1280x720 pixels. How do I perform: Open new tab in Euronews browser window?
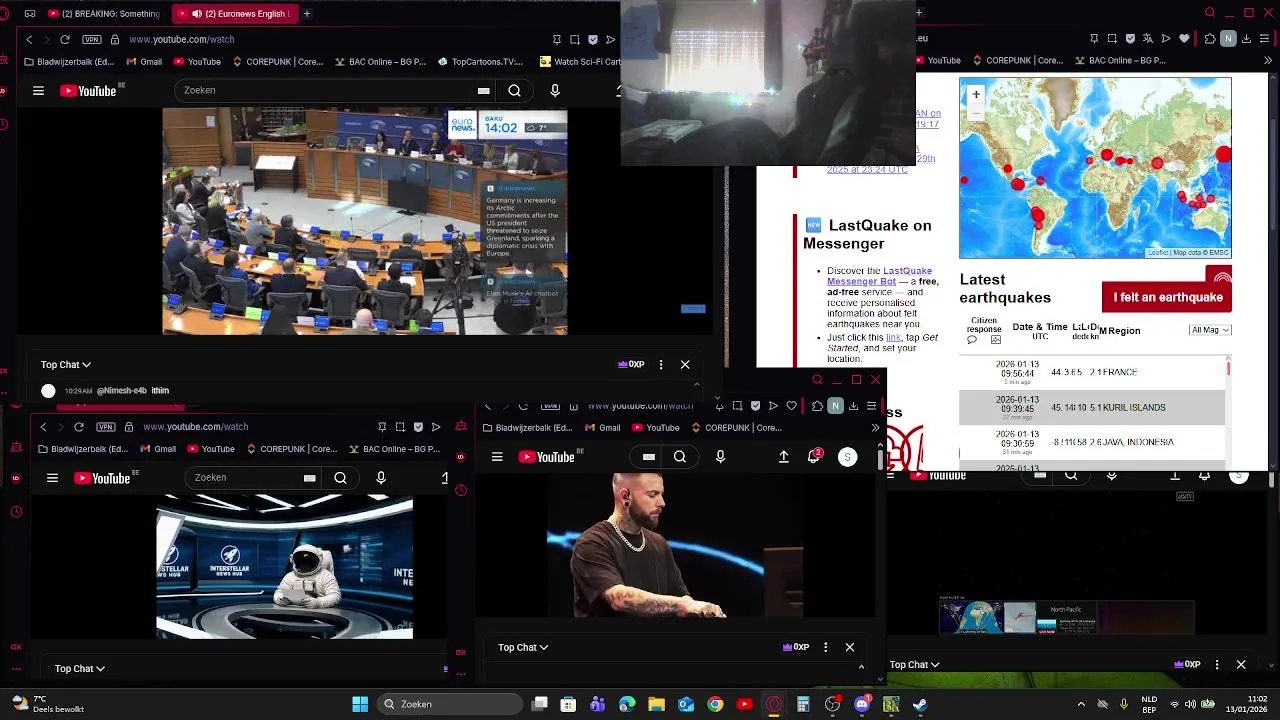(x=307, y=14)
